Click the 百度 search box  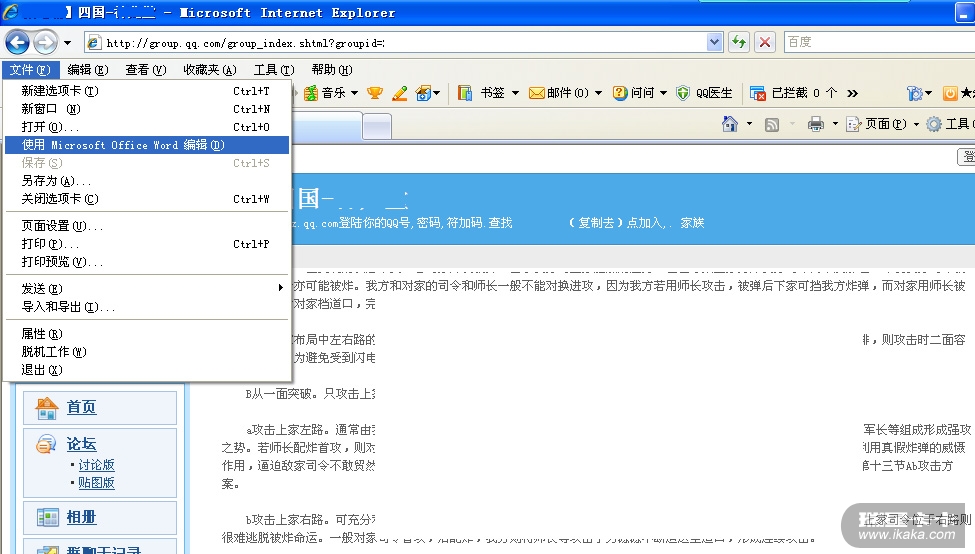click(x=878, y=42)
